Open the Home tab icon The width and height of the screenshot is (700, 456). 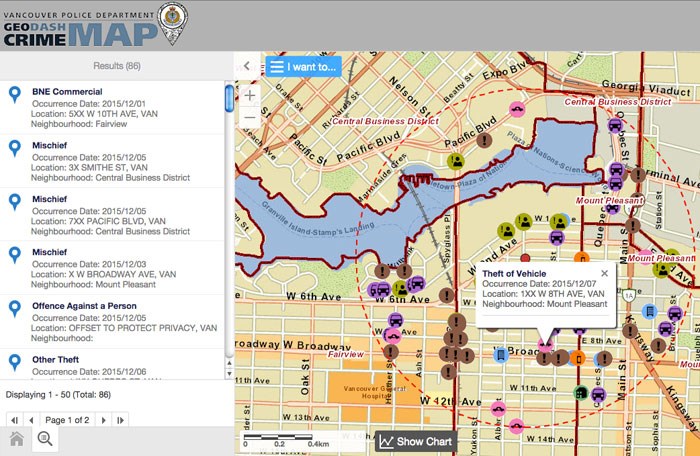point(17,439)
